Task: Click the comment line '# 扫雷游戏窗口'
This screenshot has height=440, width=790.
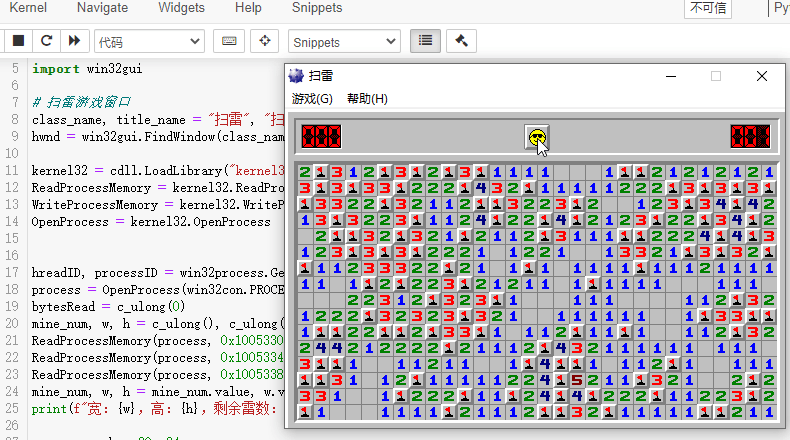Action: click(81, 102)
